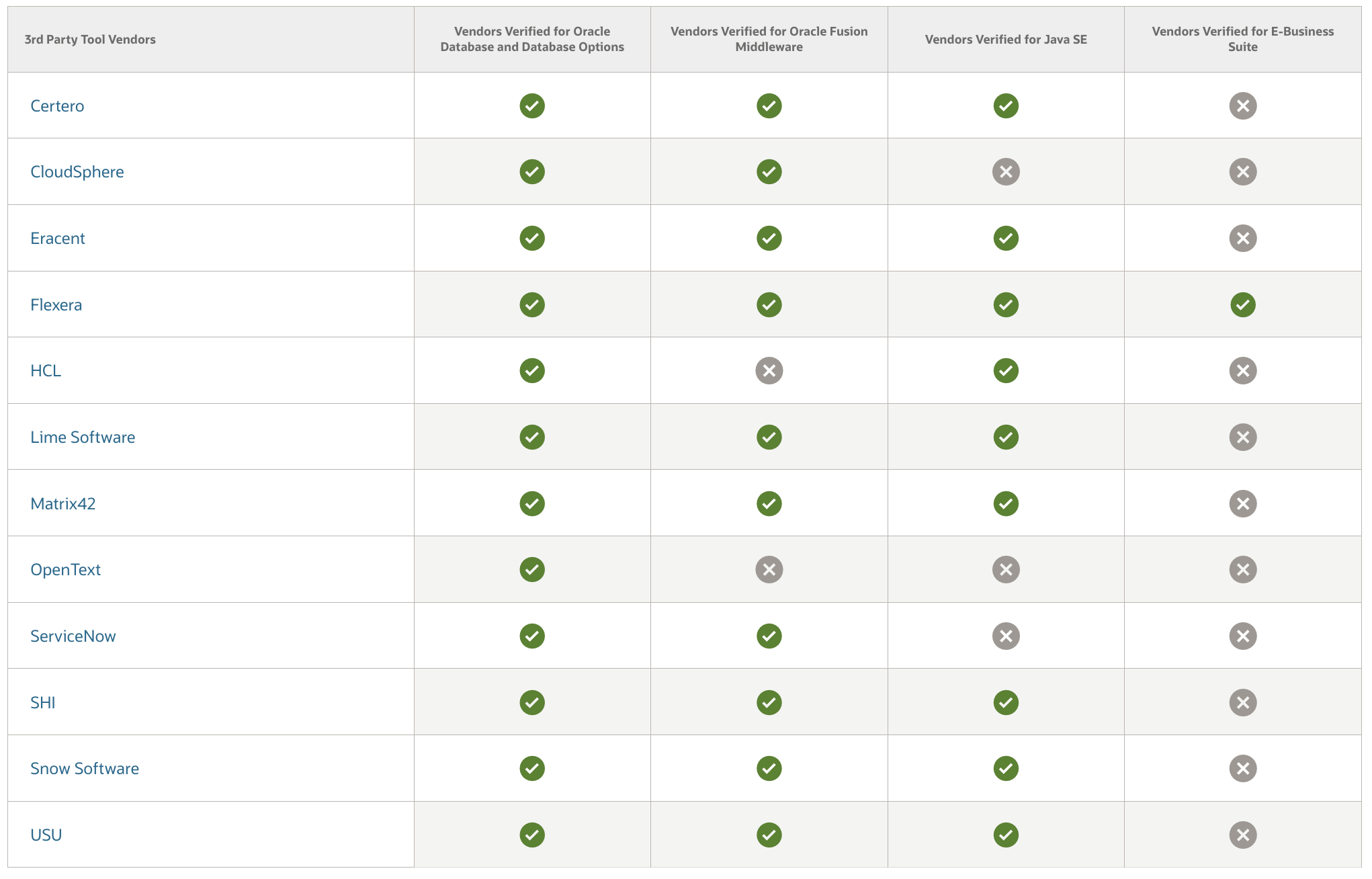Open the Snow Software vendor link
The image size is (1372, 879).
[x=85, y=768]
